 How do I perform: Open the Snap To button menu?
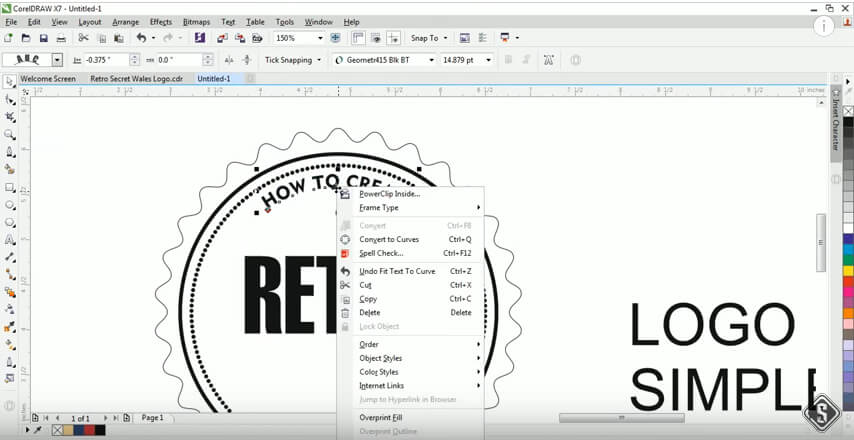(x=429, y=38)
